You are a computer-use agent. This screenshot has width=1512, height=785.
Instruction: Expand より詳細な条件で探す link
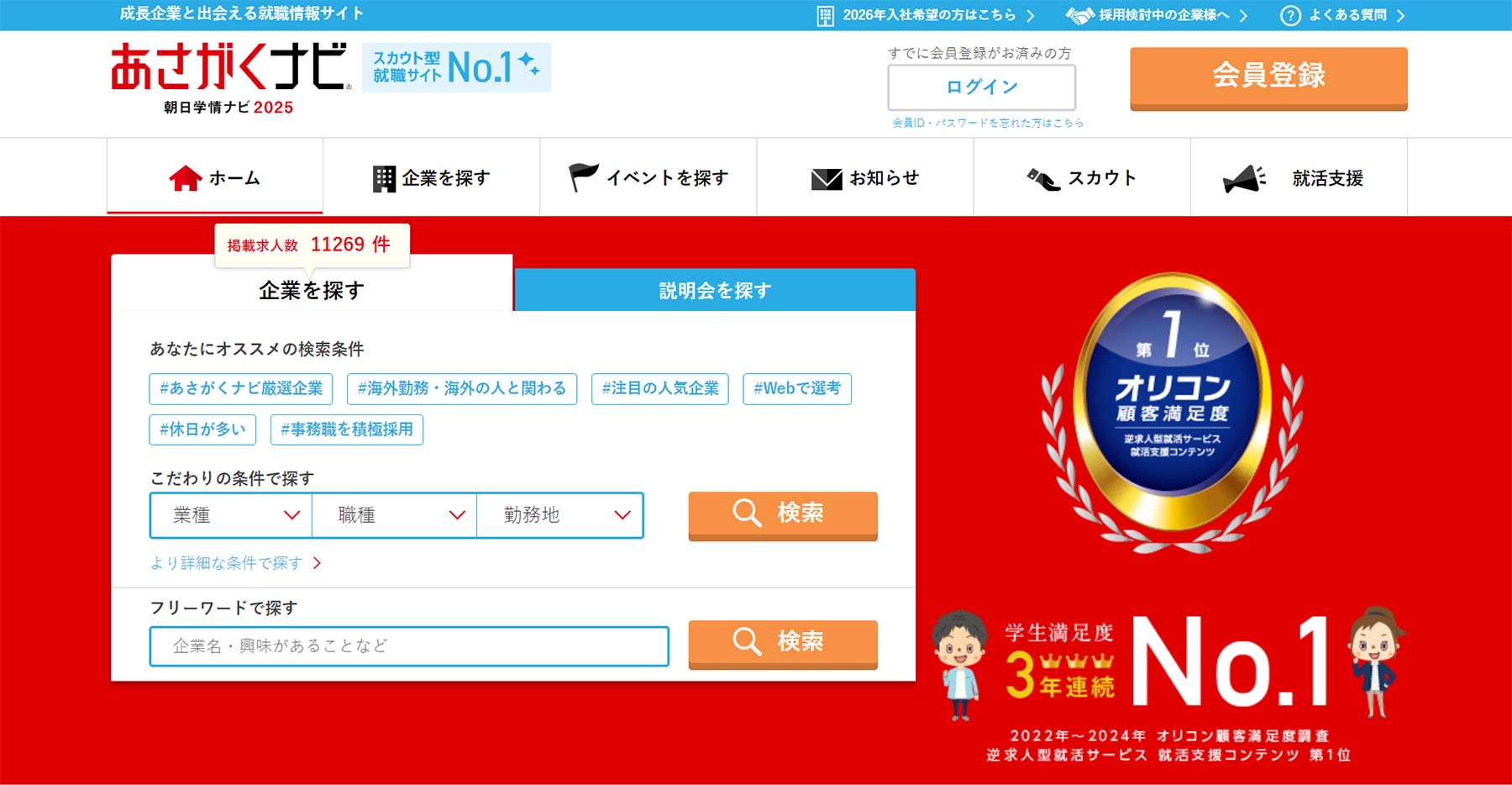pyautogui.click(x=235, y=563)
